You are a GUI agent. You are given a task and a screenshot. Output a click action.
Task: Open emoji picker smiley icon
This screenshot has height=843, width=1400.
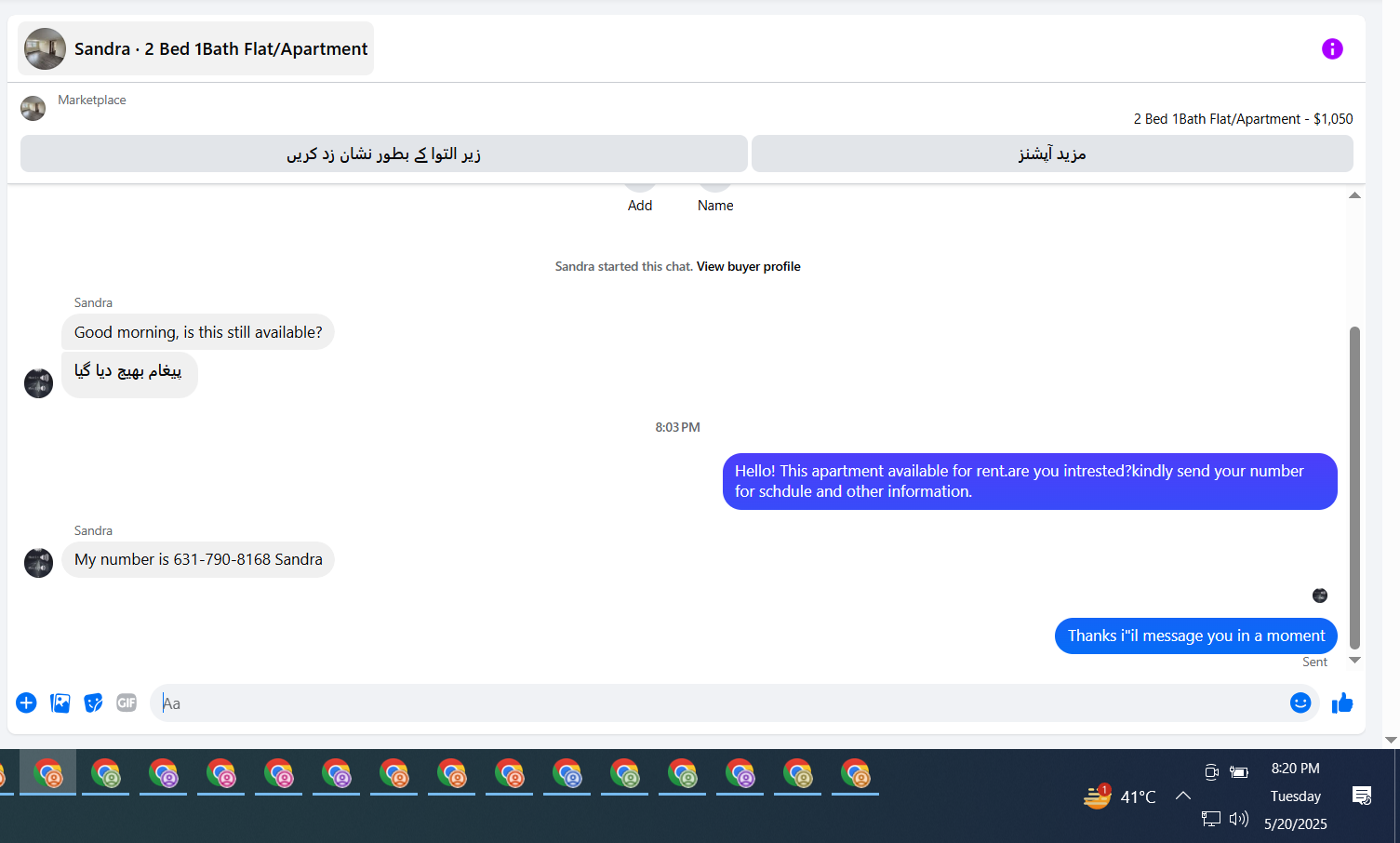pos(1300,703)
